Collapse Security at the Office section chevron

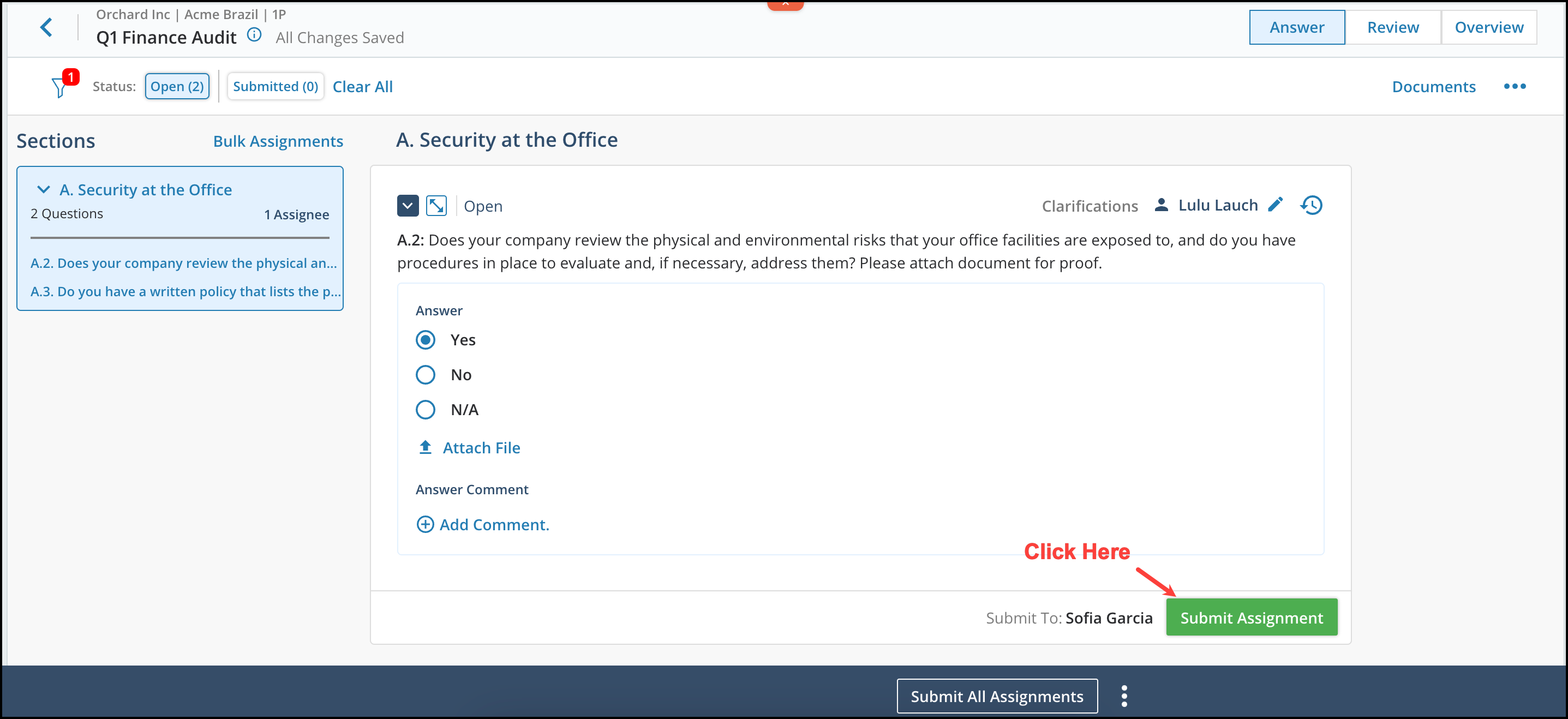[44, 189]
